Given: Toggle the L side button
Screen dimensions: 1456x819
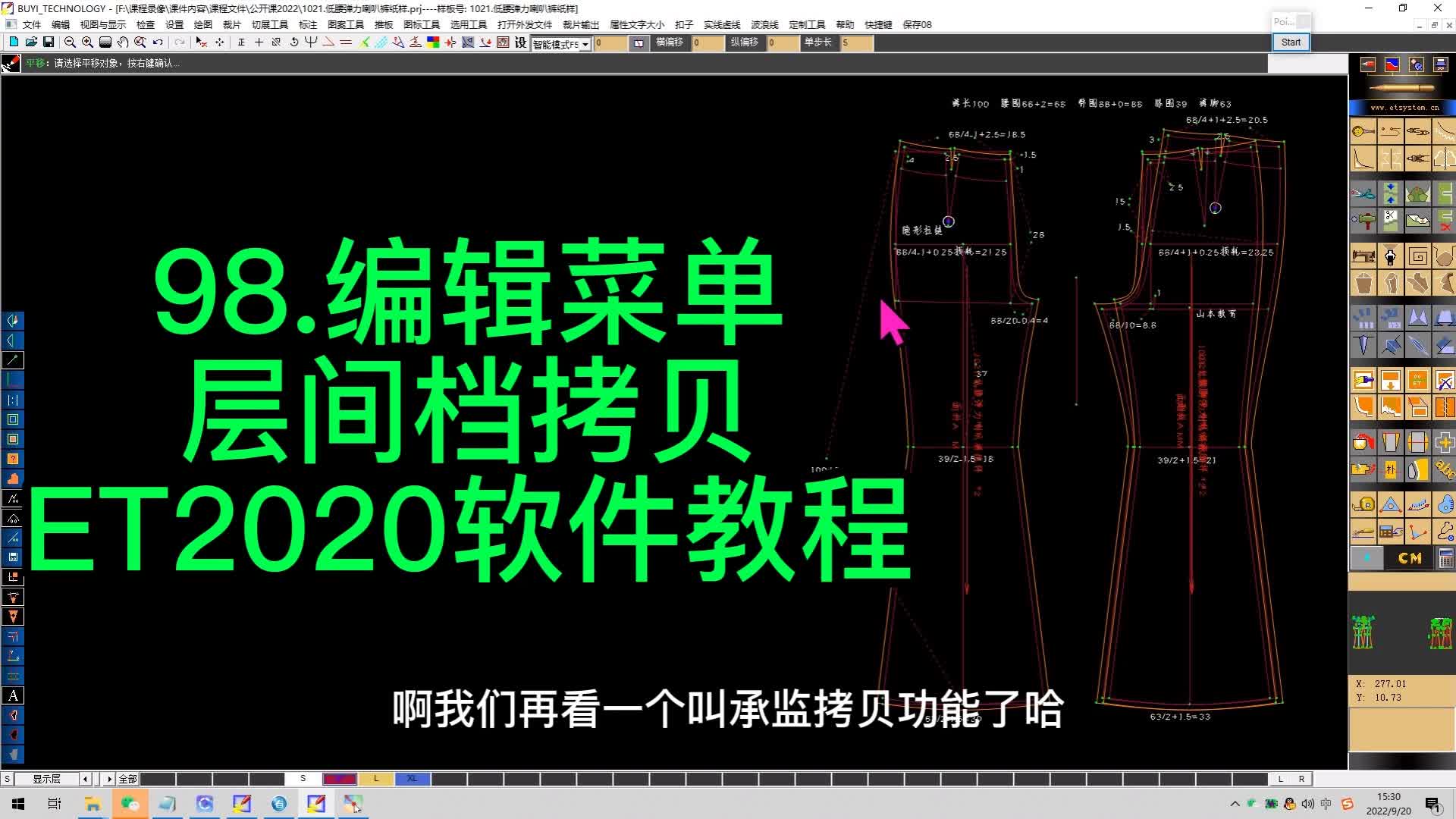Looking at the screenshot, I should tap(1280, 779).
